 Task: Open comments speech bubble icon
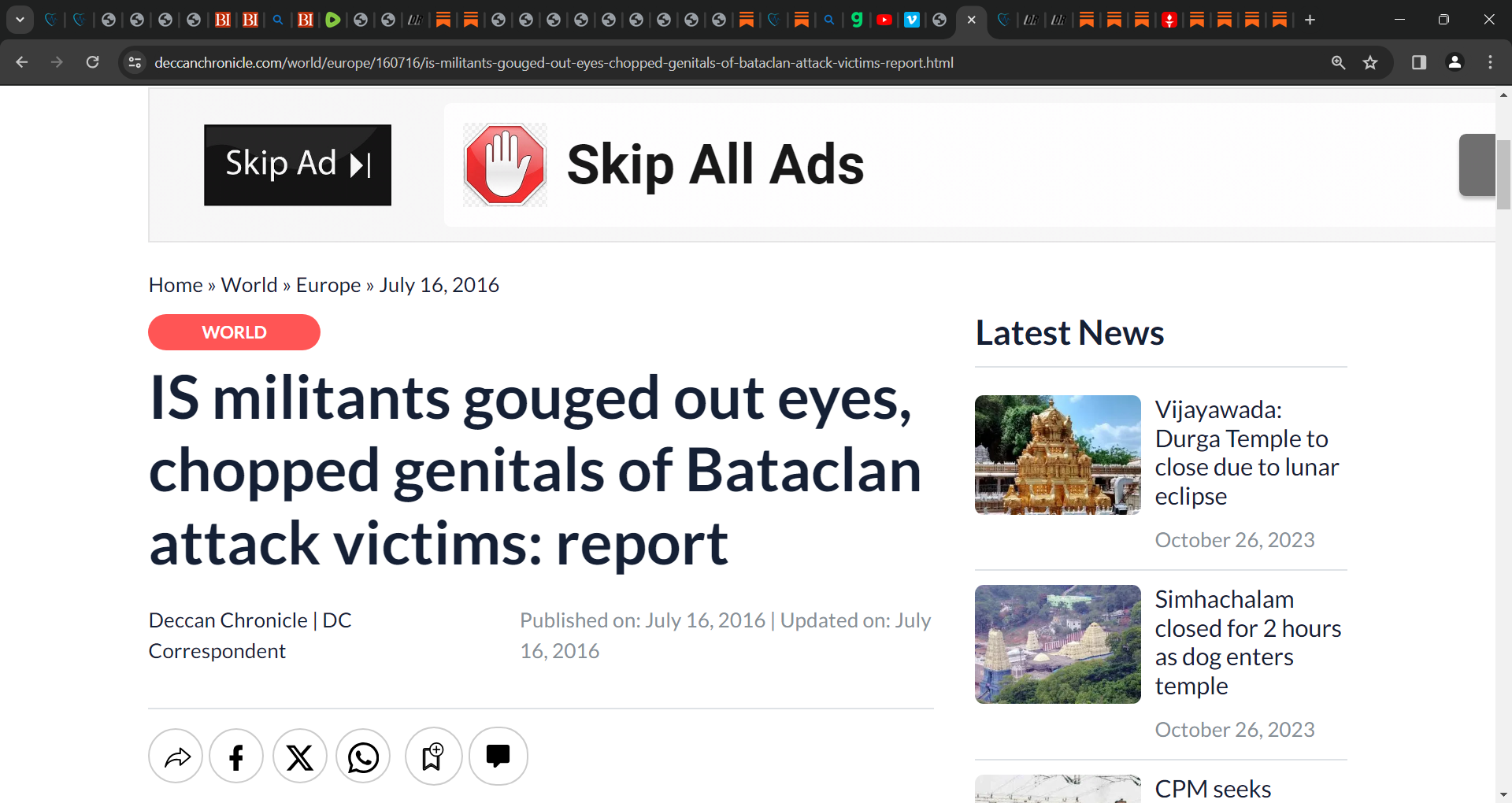pos(498,757)
